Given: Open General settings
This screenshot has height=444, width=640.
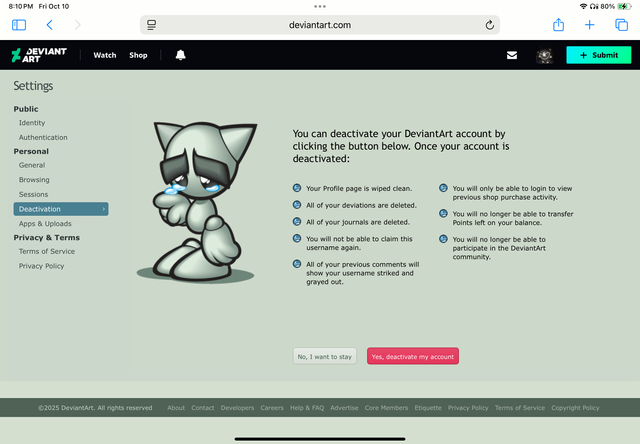Looking at the screenshot, I should point(32,165).
